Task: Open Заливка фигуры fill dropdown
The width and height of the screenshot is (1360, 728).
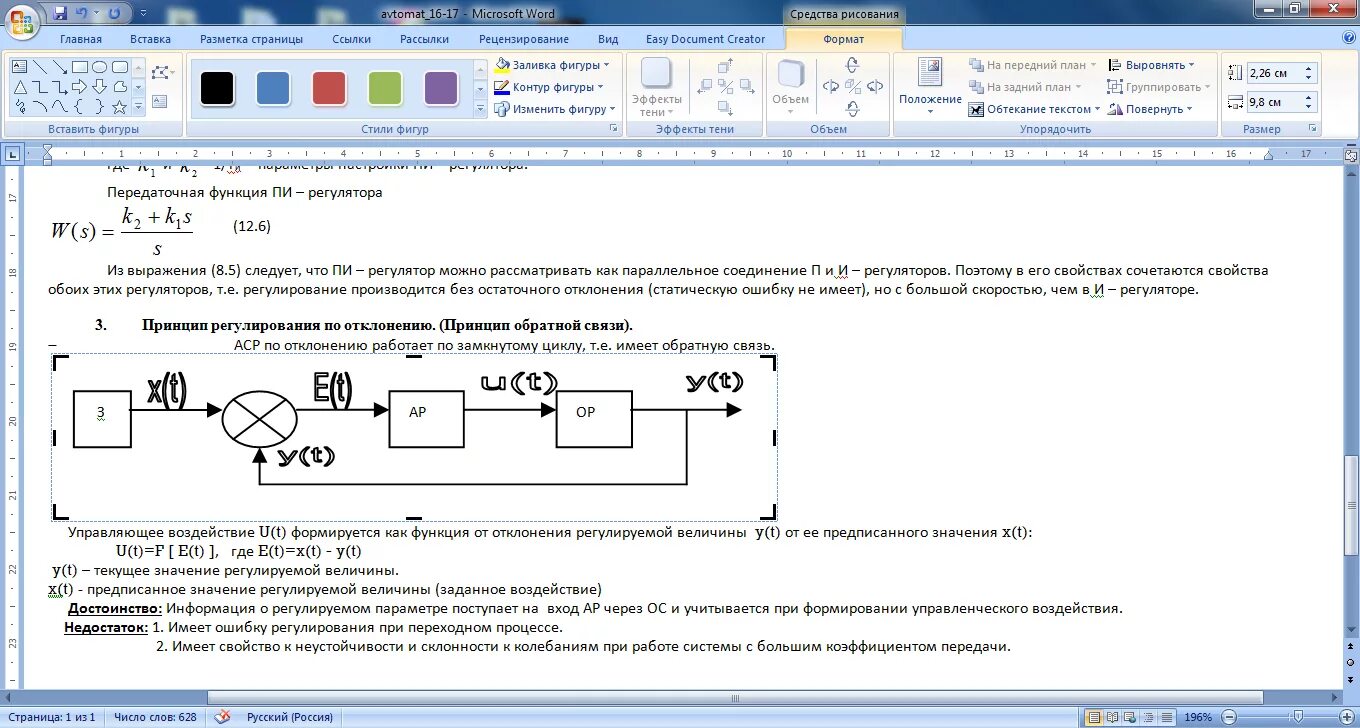Action: (552, 65)
